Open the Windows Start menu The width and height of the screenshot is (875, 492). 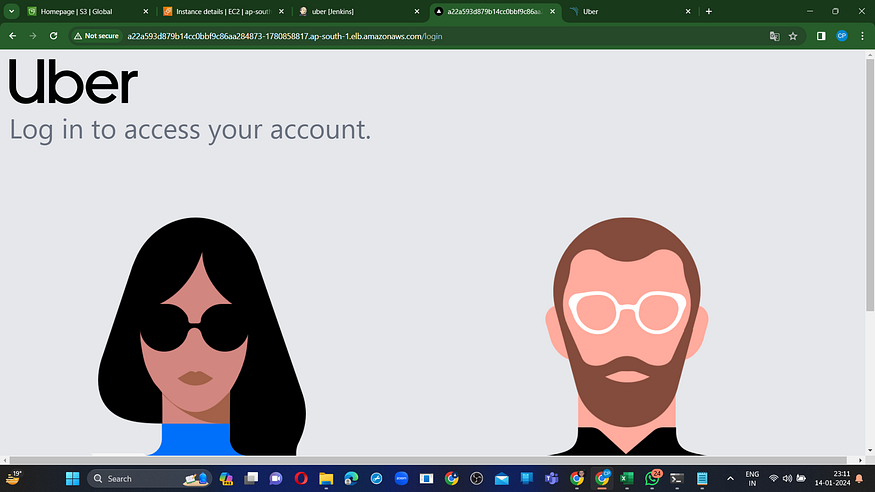(73, 479)
